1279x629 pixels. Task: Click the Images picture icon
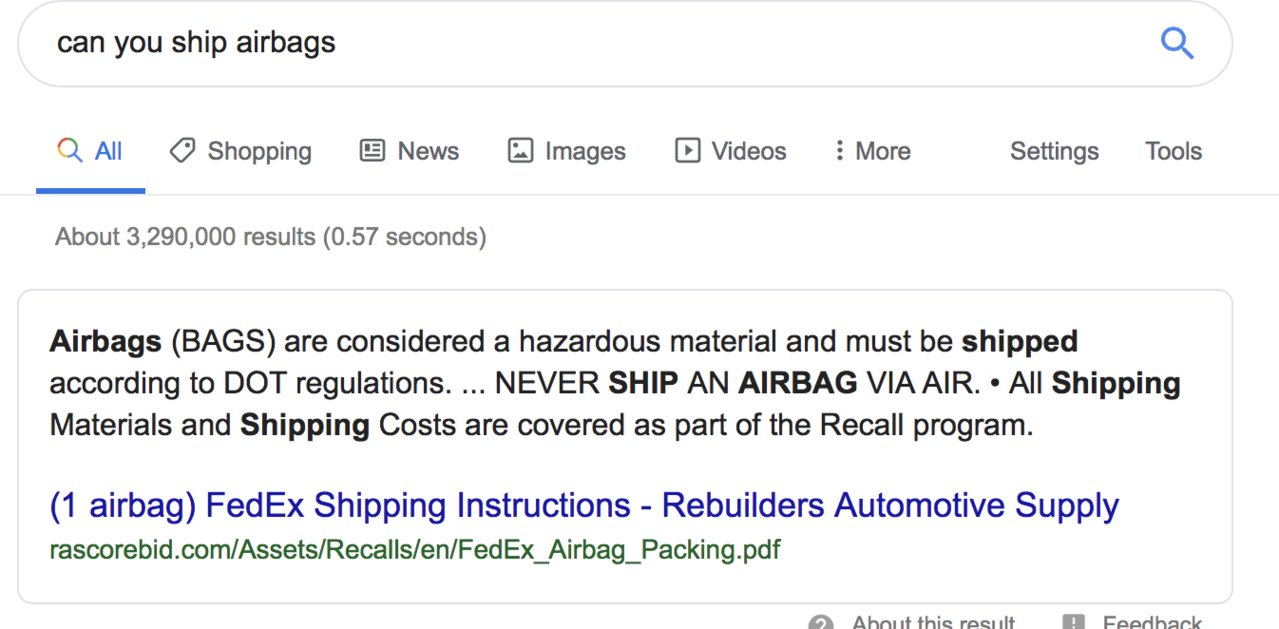[520, 151]
